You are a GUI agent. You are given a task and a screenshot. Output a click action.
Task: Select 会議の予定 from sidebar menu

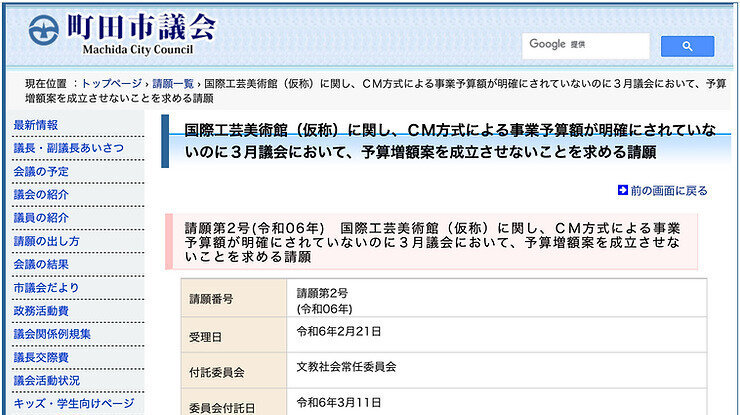(42, 171)
